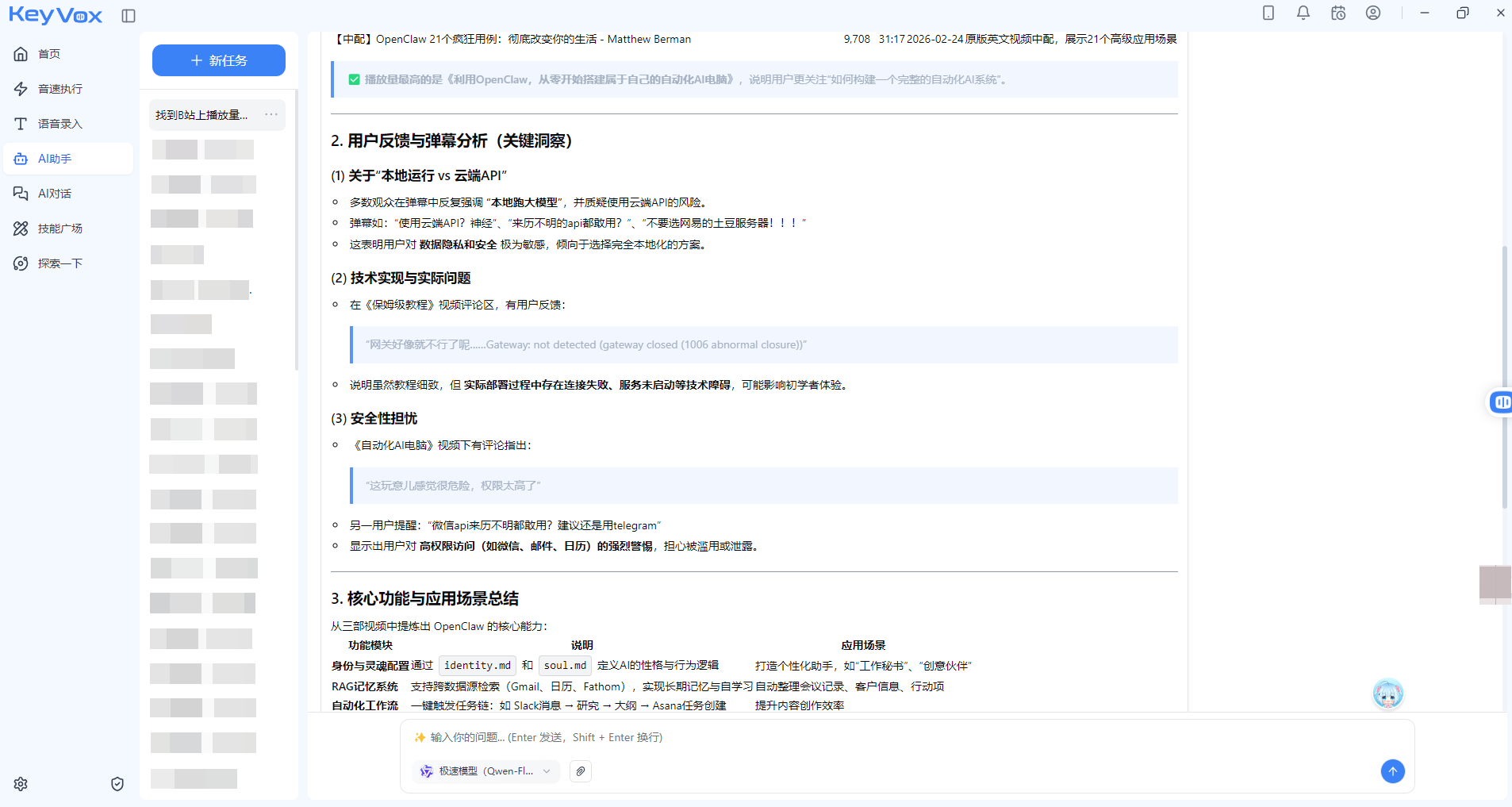Open the notifications bell
This screenshot has width=1512, height=807.
point(1303,13)
